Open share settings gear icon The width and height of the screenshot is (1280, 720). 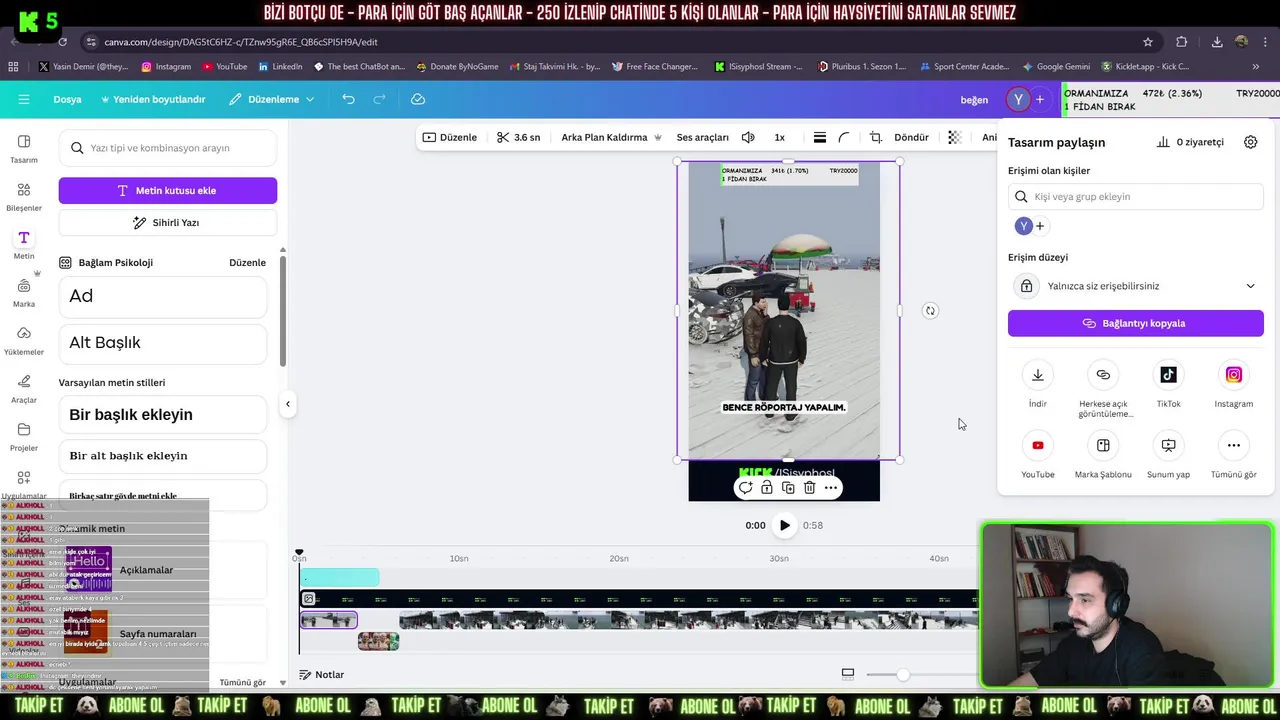pyautogui.click(x=1250, y=142)
